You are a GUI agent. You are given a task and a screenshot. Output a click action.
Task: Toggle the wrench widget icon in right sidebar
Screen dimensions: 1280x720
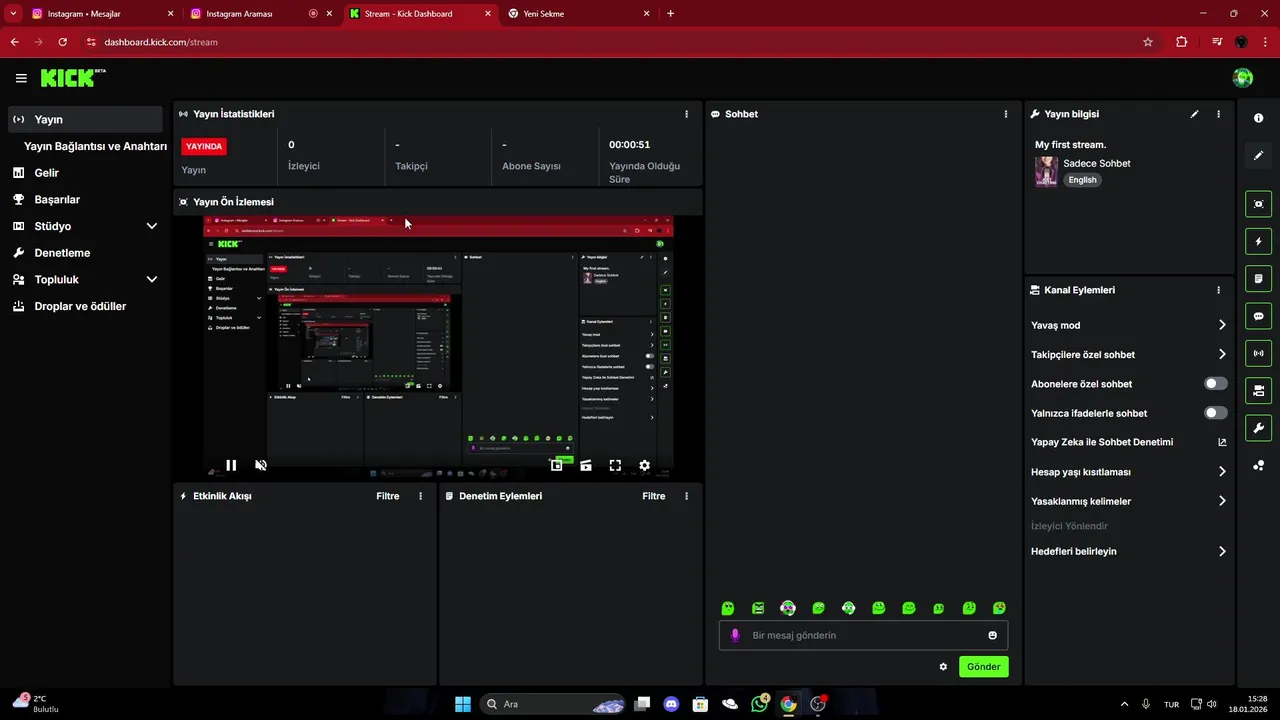tap(1258, 428)
